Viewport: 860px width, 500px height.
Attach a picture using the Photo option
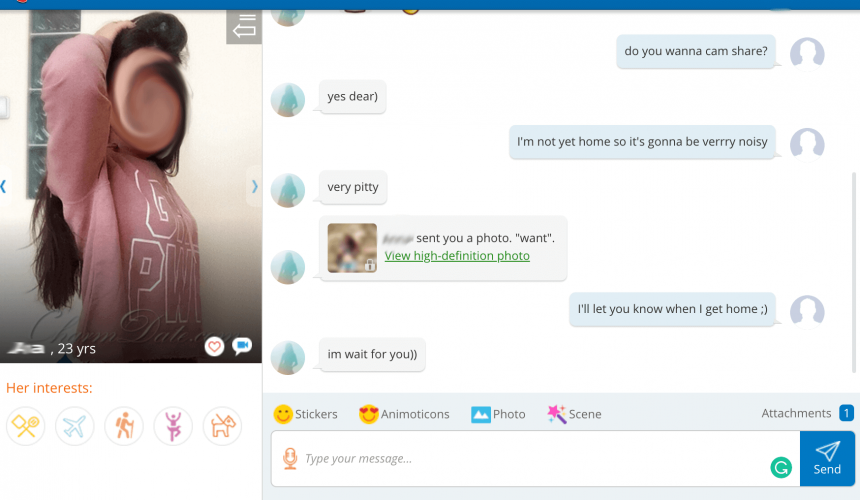tap(498, 414)
